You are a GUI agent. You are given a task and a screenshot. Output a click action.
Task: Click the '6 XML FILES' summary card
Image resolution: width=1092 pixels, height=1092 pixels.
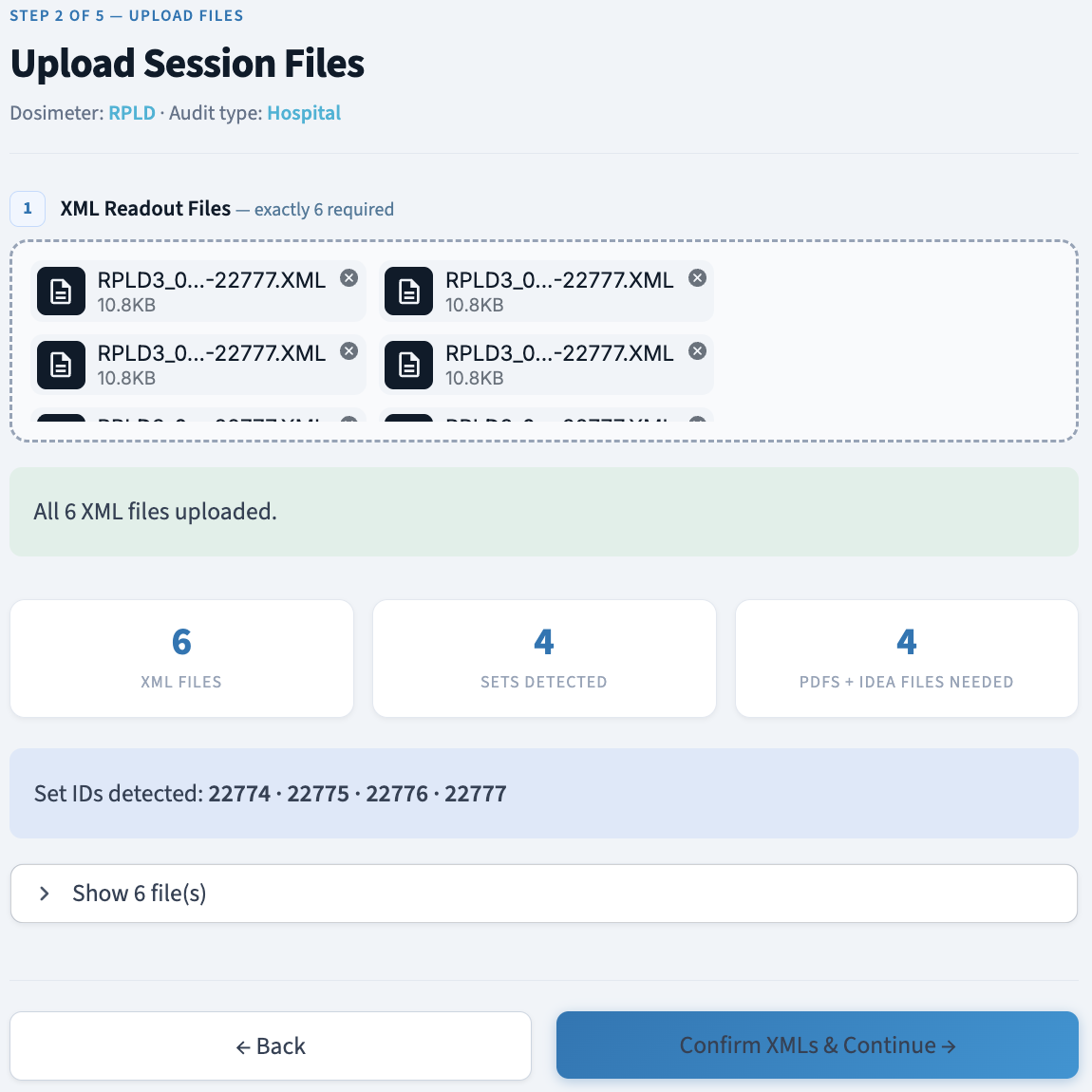point(181,658)
